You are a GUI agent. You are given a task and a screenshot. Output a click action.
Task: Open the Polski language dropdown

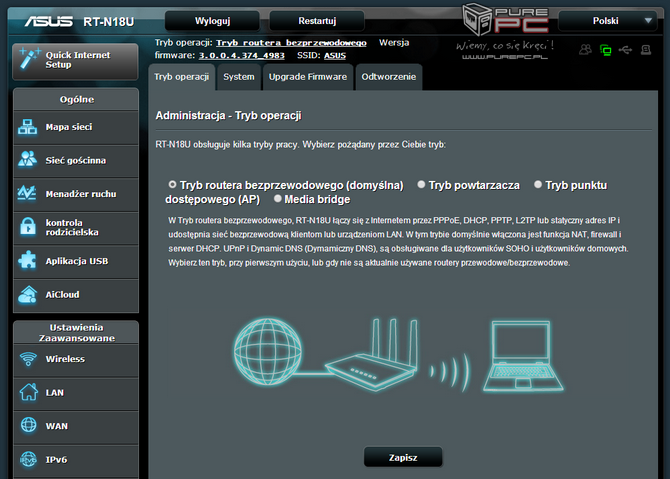[x=608, y=21]
